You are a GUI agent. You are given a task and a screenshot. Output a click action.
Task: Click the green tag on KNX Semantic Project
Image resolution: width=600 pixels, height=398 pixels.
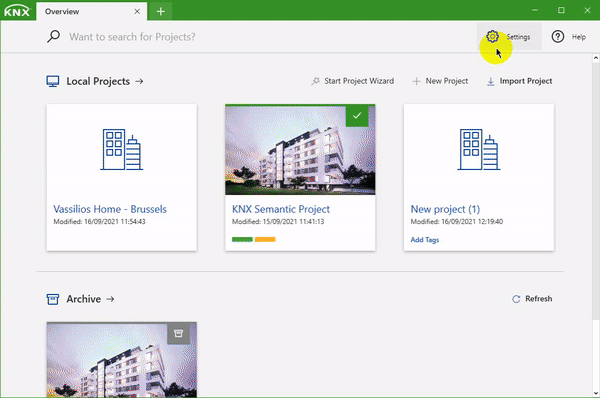242,240
